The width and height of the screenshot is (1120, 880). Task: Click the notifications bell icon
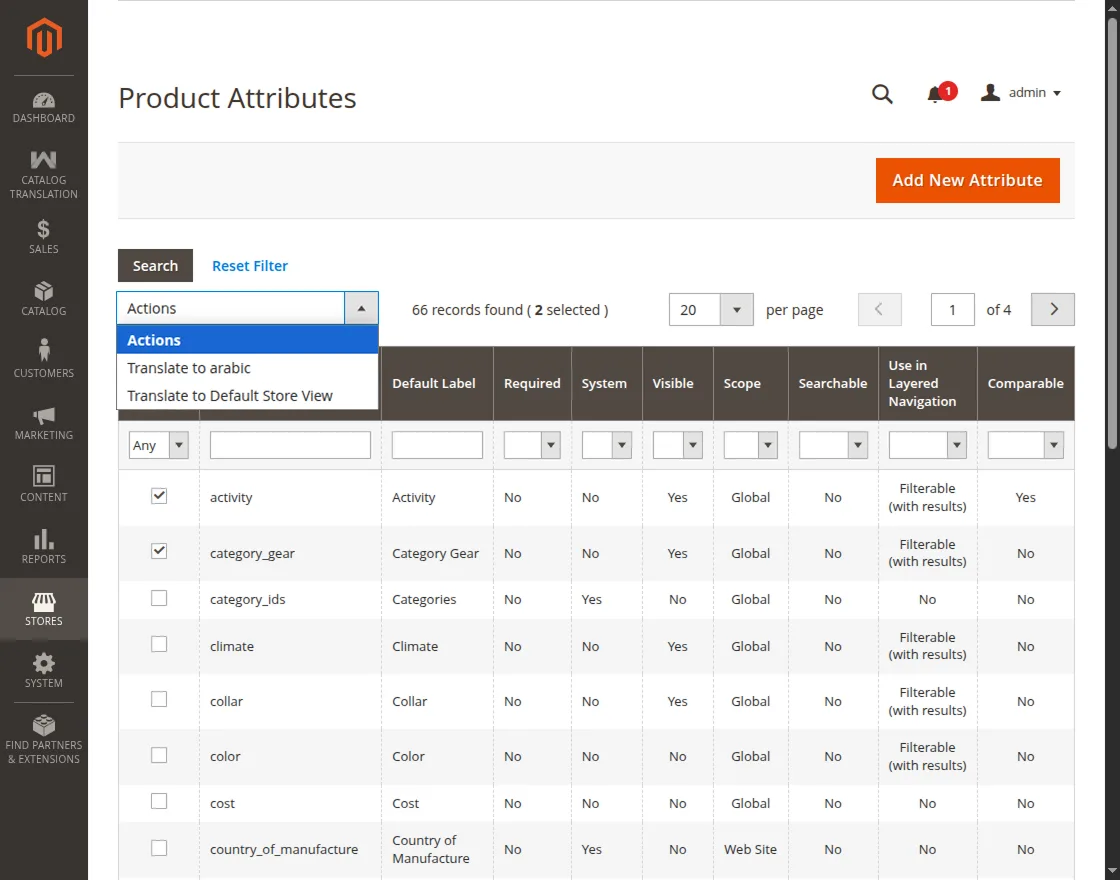[x=936, y=94]
